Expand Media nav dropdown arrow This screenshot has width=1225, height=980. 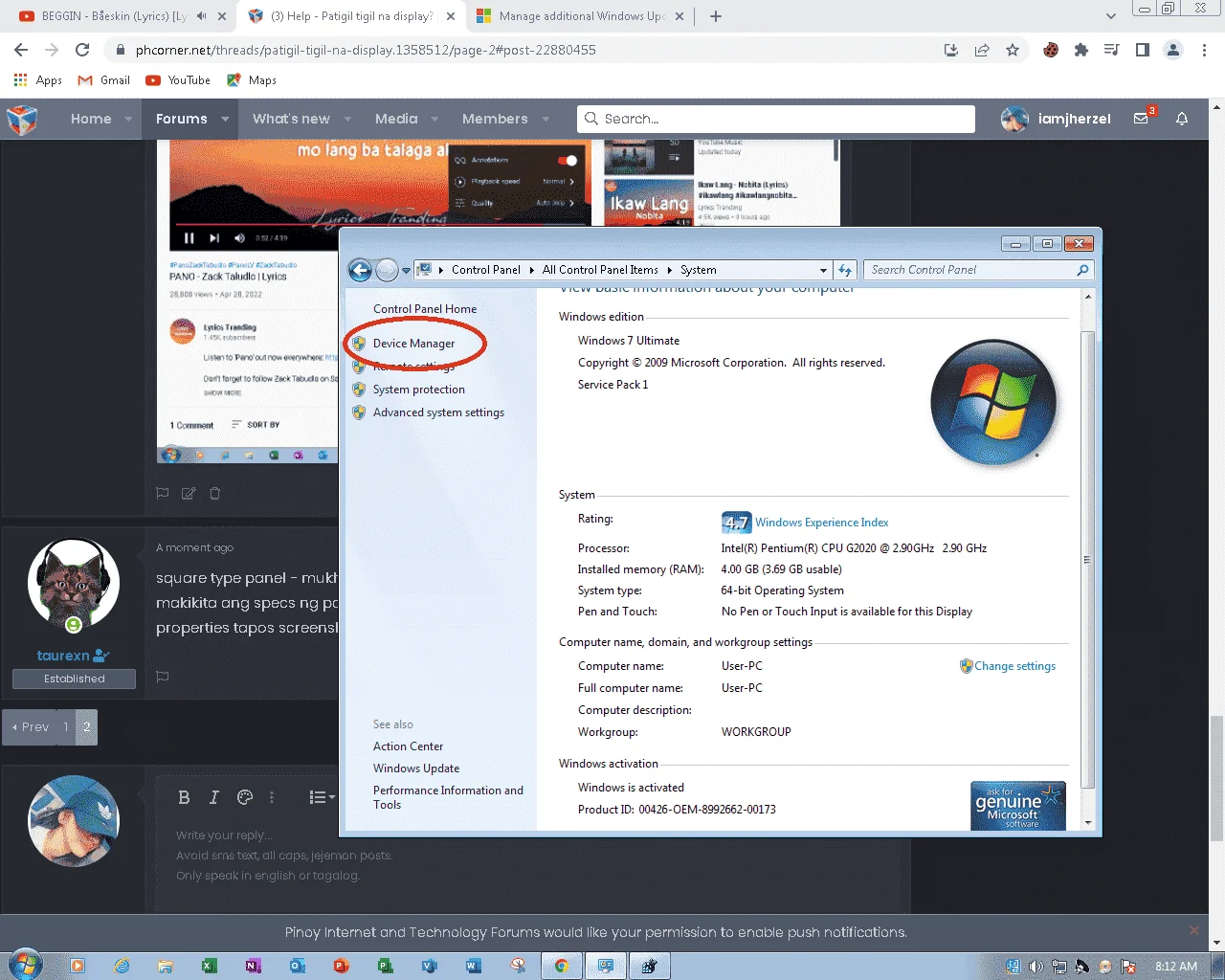click(435, 120)
